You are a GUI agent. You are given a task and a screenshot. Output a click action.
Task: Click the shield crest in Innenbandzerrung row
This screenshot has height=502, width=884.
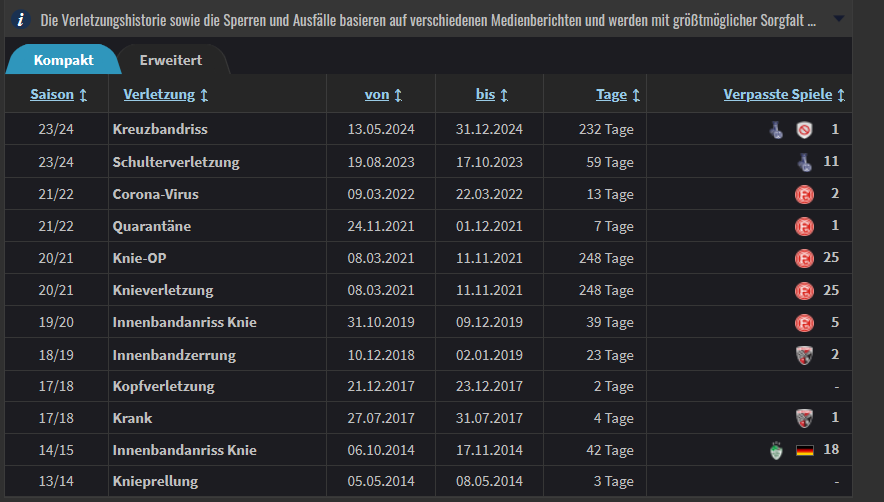(x=805, y=355)
